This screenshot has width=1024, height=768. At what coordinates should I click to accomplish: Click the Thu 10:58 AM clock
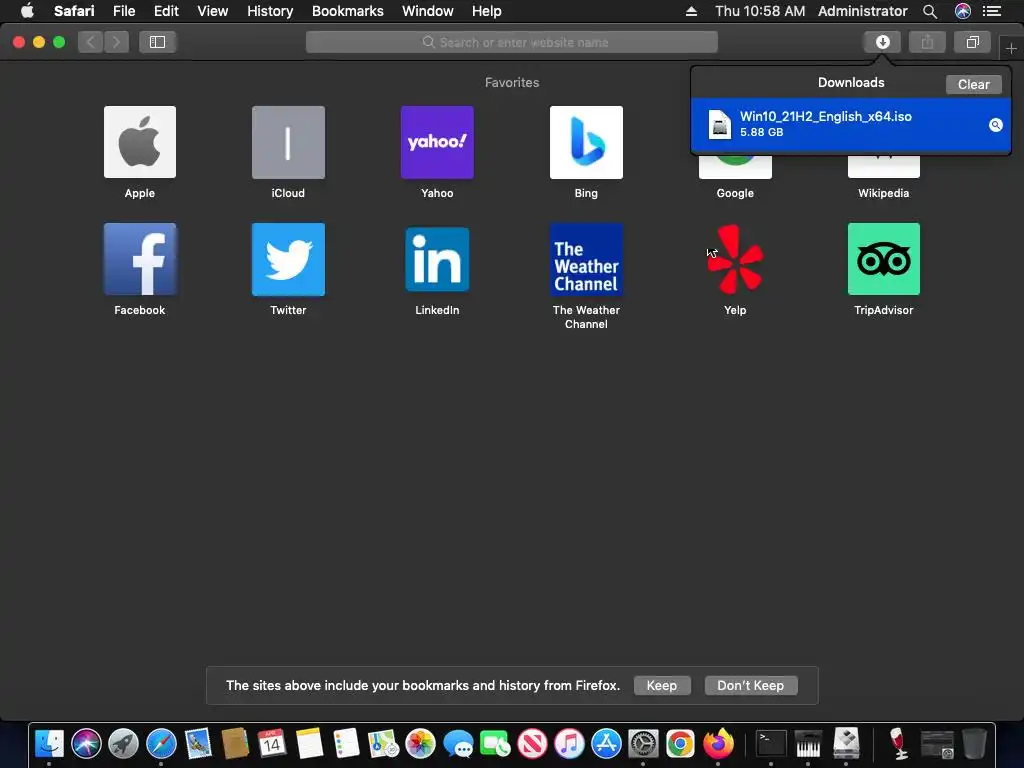tap(760, 11)
